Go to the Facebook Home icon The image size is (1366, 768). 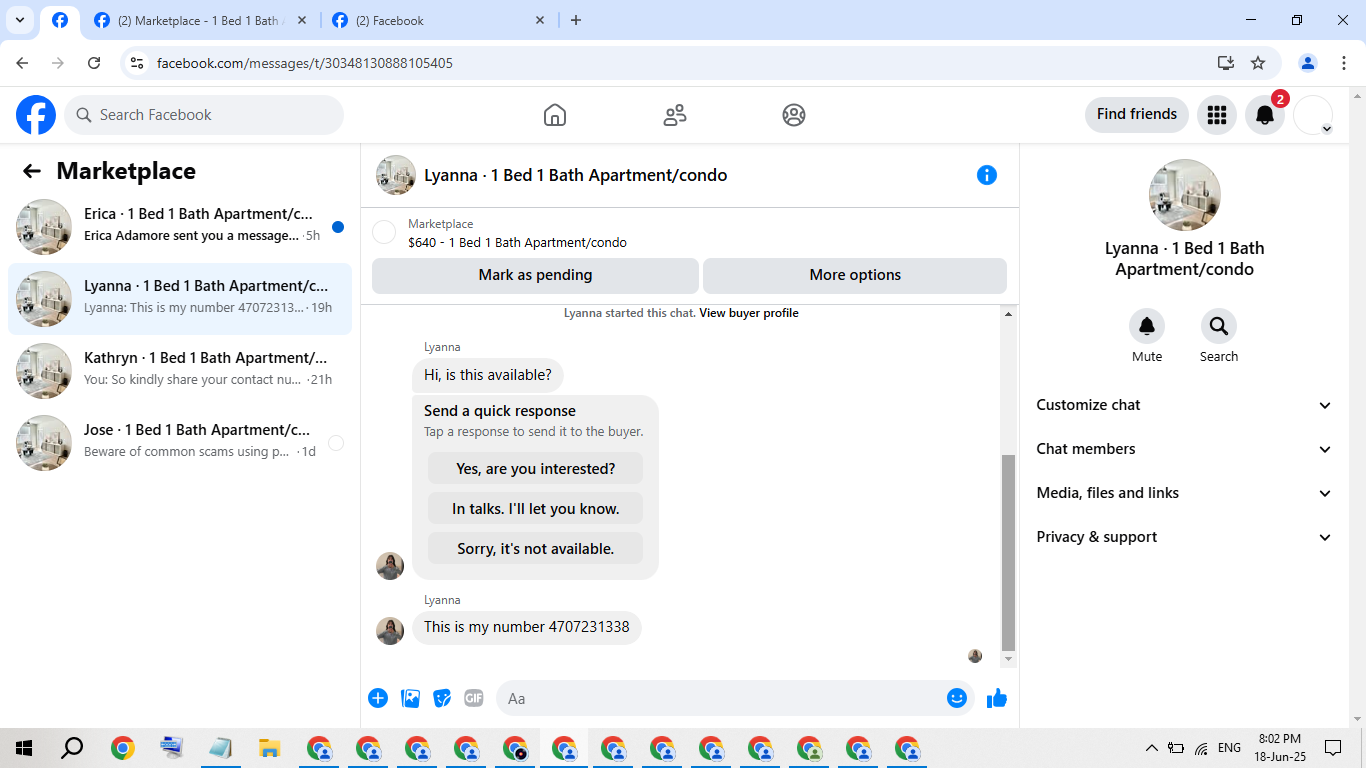pos(555,115)
